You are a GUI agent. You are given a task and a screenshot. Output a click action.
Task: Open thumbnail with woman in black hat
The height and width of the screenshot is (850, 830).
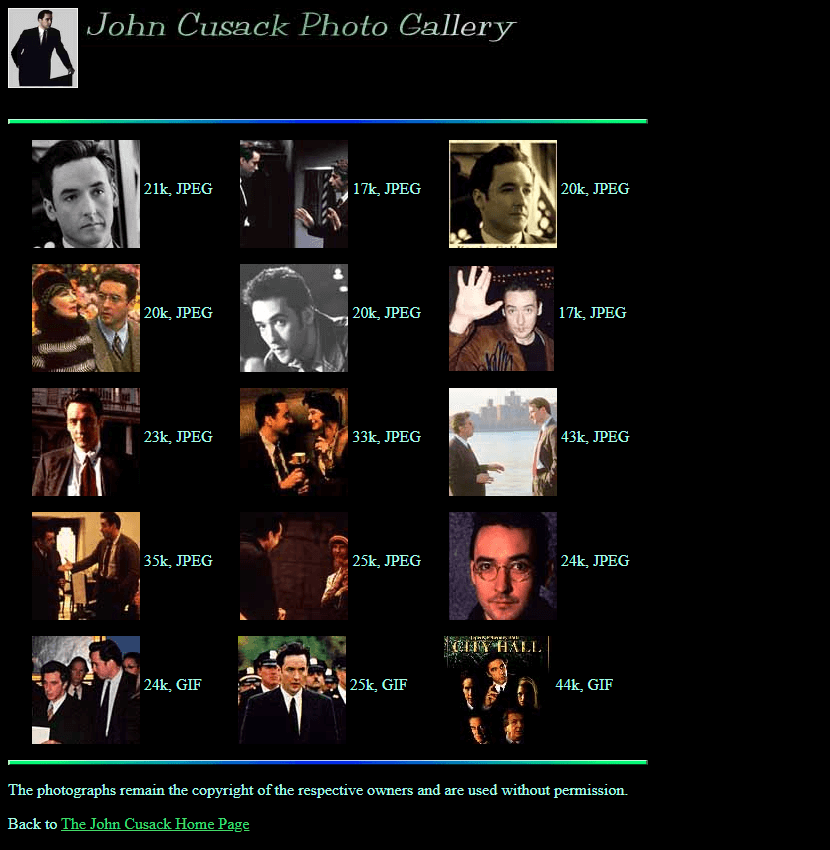pyautogui.click(x=86, y=318)
